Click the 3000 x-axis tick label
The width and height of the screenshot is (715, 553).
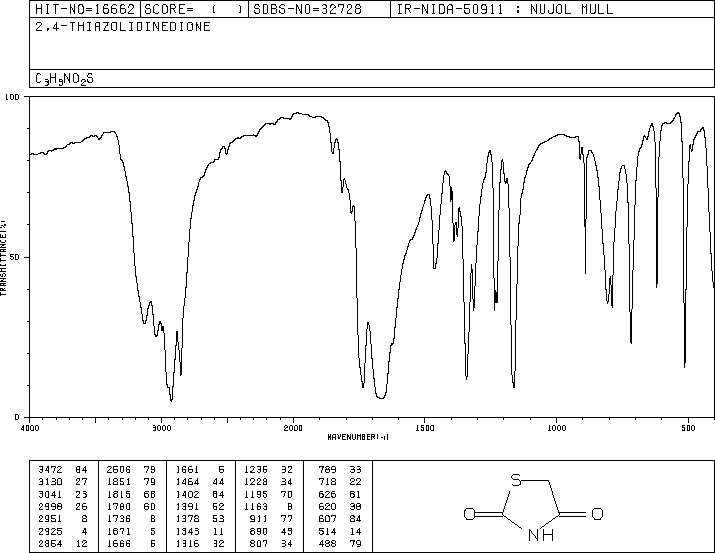coord(161,428)
